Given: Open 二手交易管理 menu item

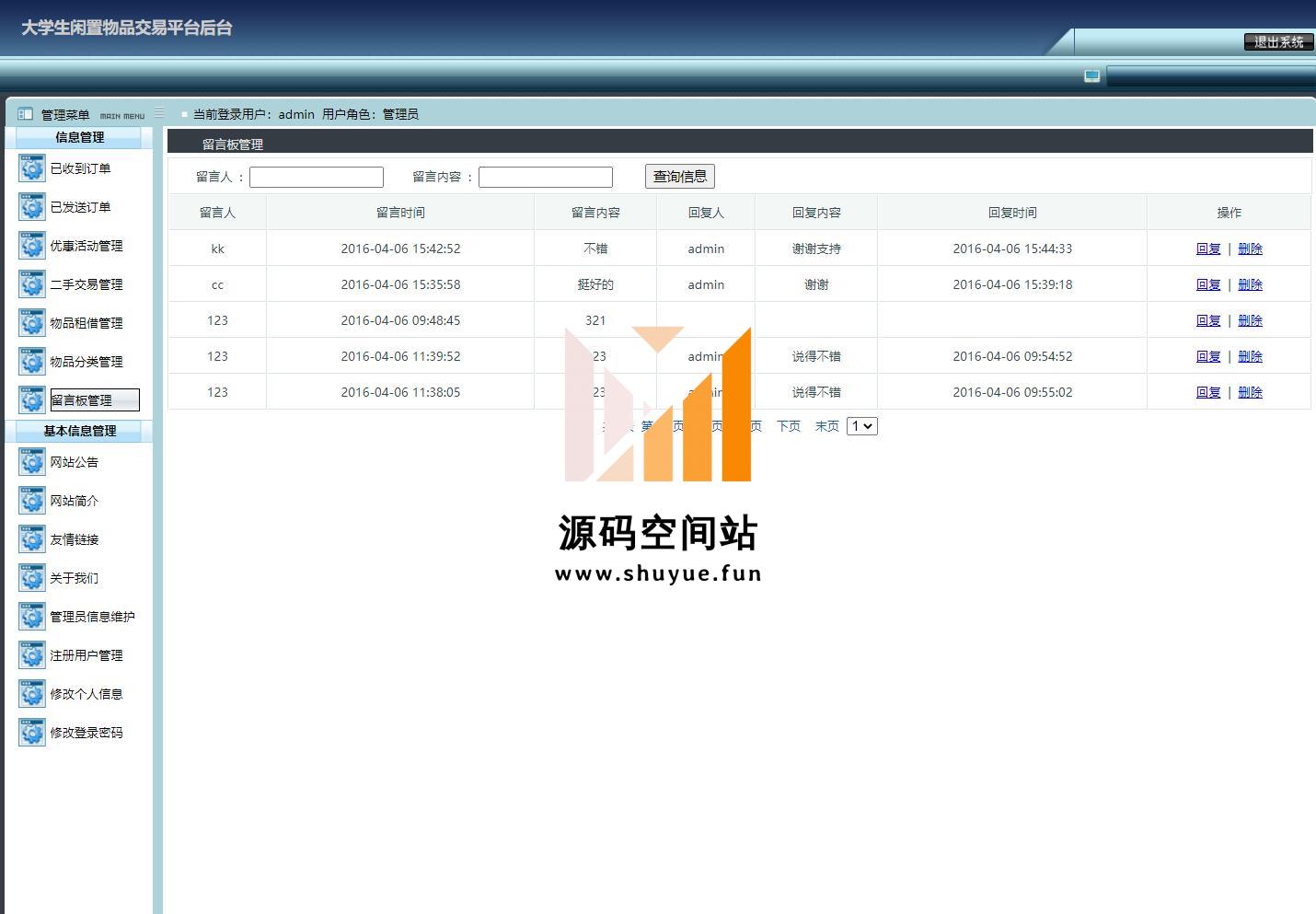Looking at the screenshot, I should (x=86, y=284).
